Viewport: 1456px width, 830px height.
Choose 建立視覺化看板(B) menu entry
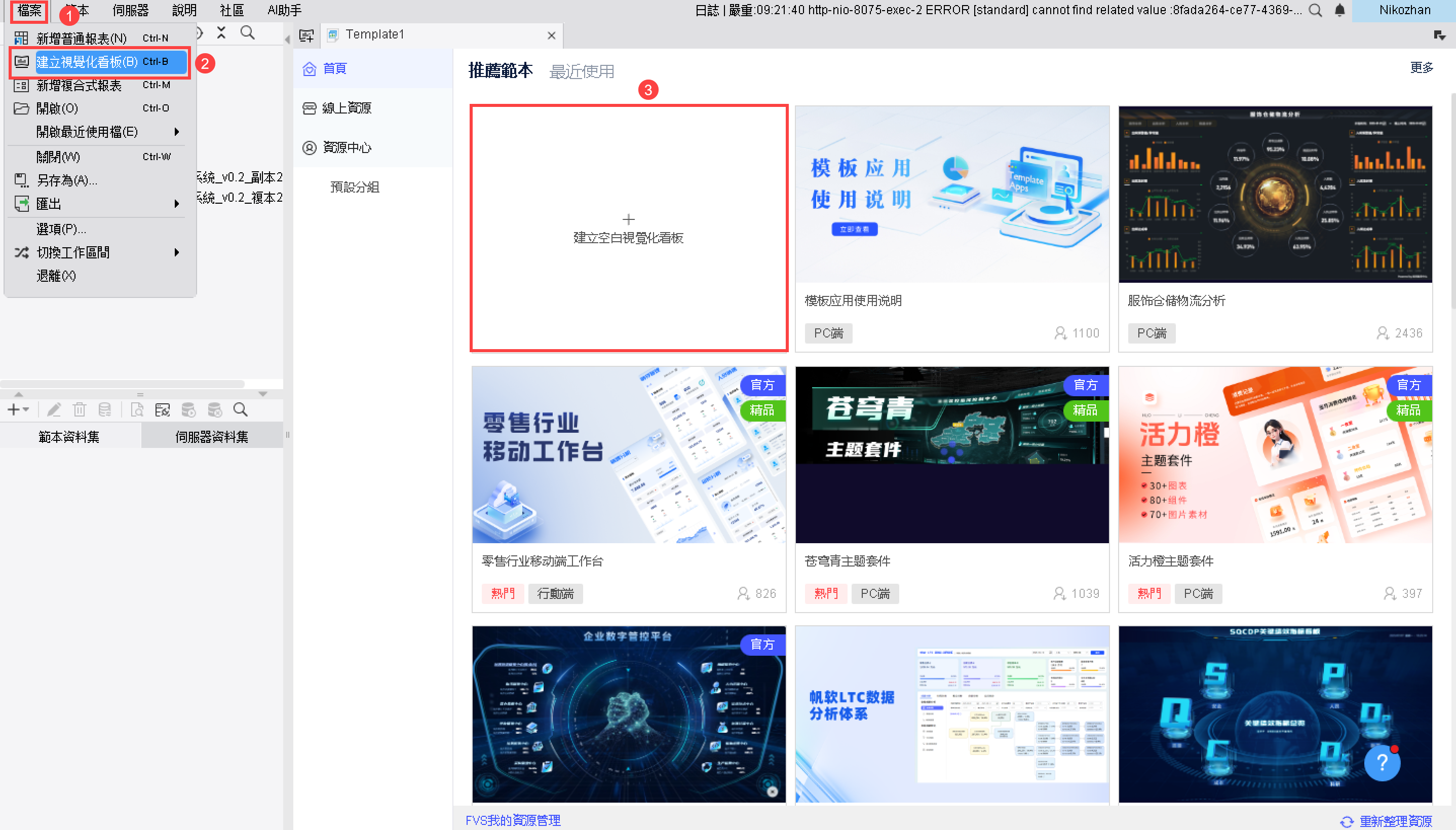point(100,62)
